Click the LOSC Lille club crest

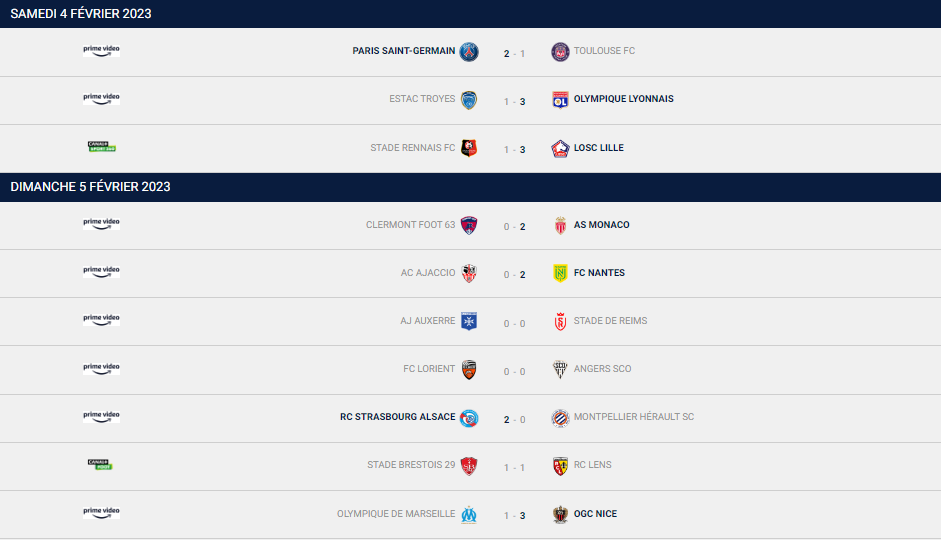[560, 148]
